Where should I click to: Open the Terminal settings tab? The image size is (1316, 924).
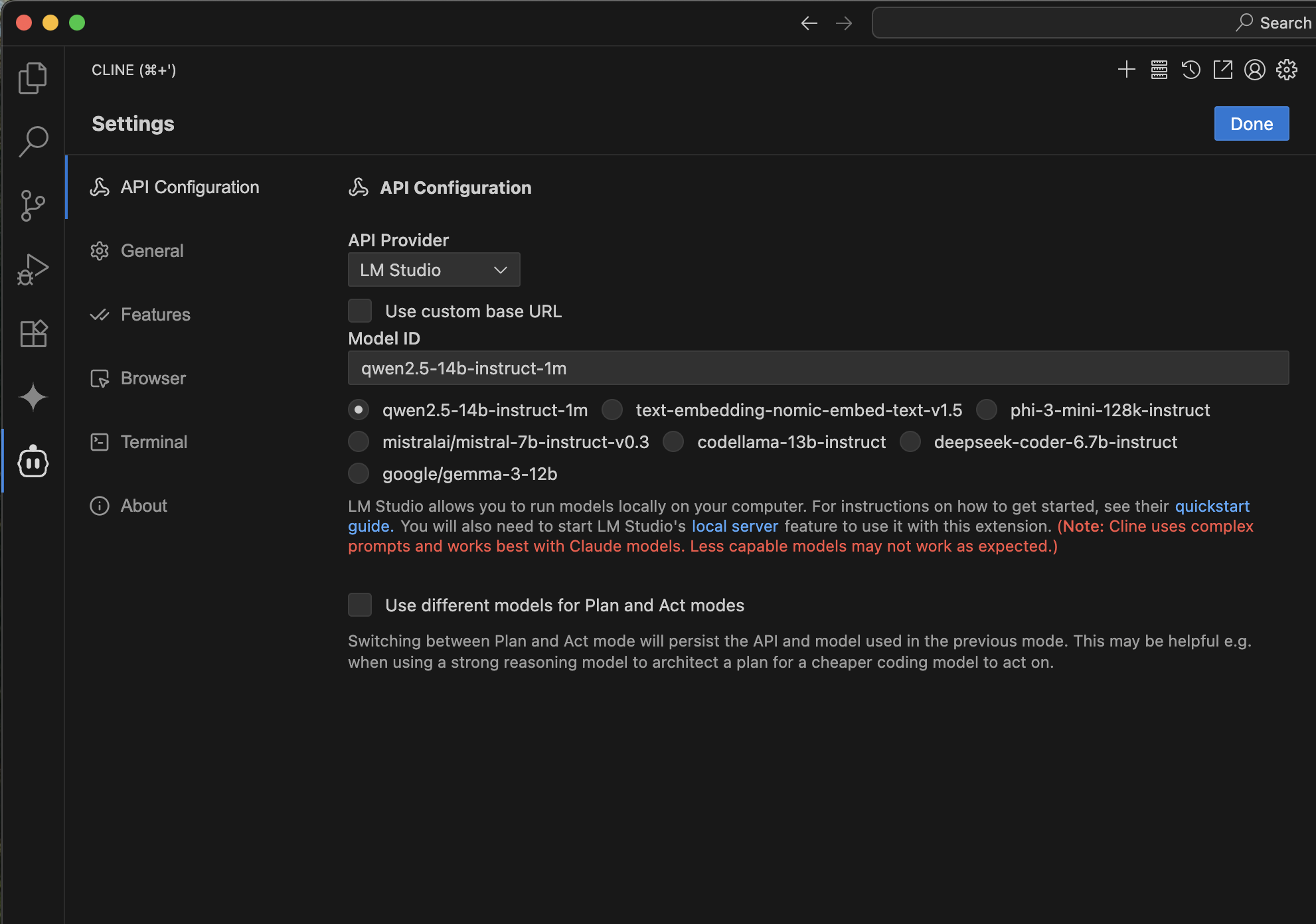153,442
